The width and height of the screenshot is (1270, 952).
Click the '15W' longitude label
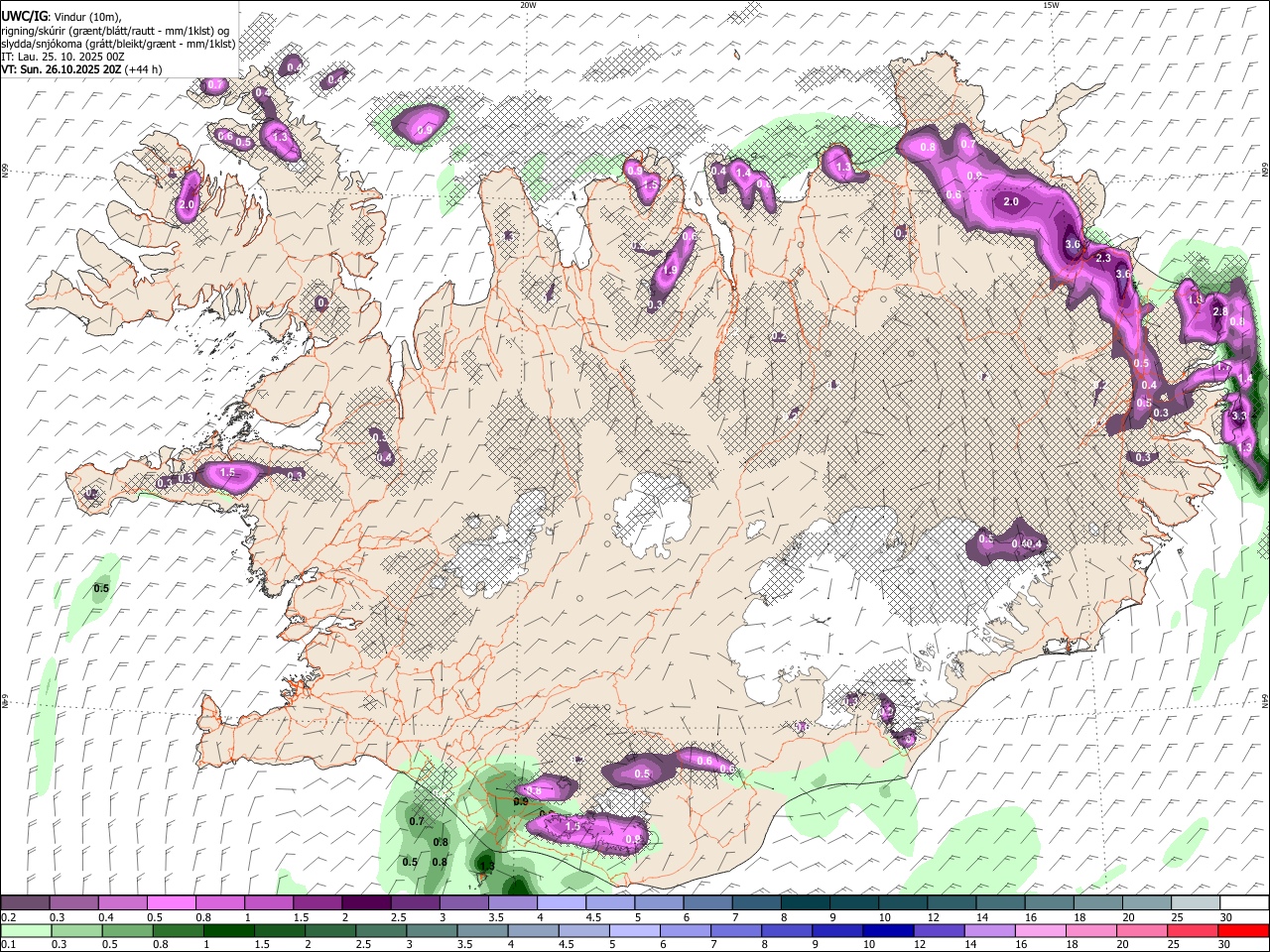coord(1051,5)
